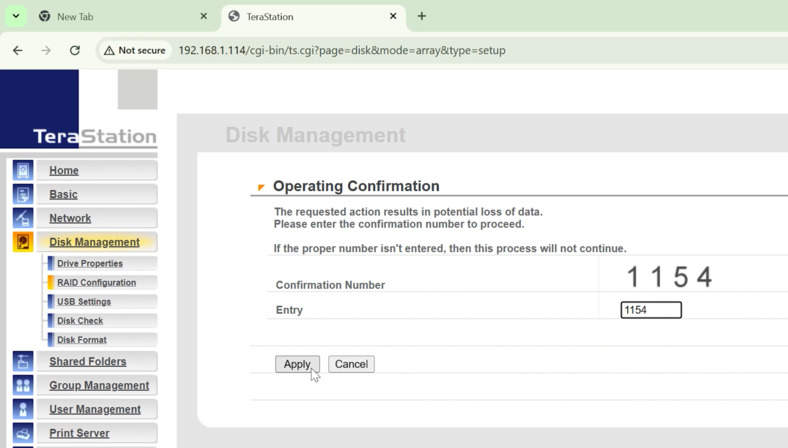Click the Group Management sidebar icon
Viewport: 788px width, 448px height.
[23, 386]
